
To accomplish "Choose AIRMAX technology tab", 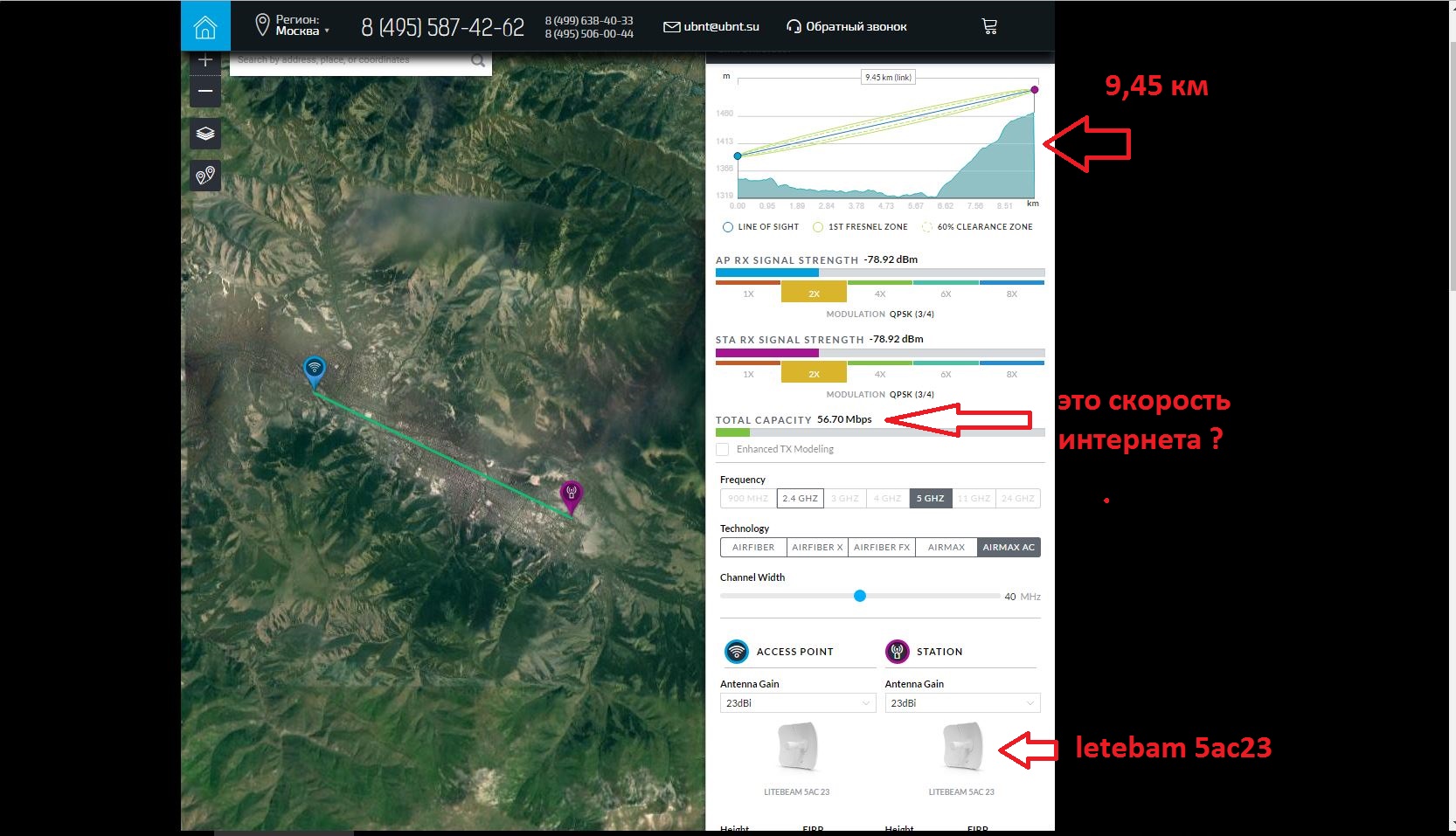I will point(946,548).
